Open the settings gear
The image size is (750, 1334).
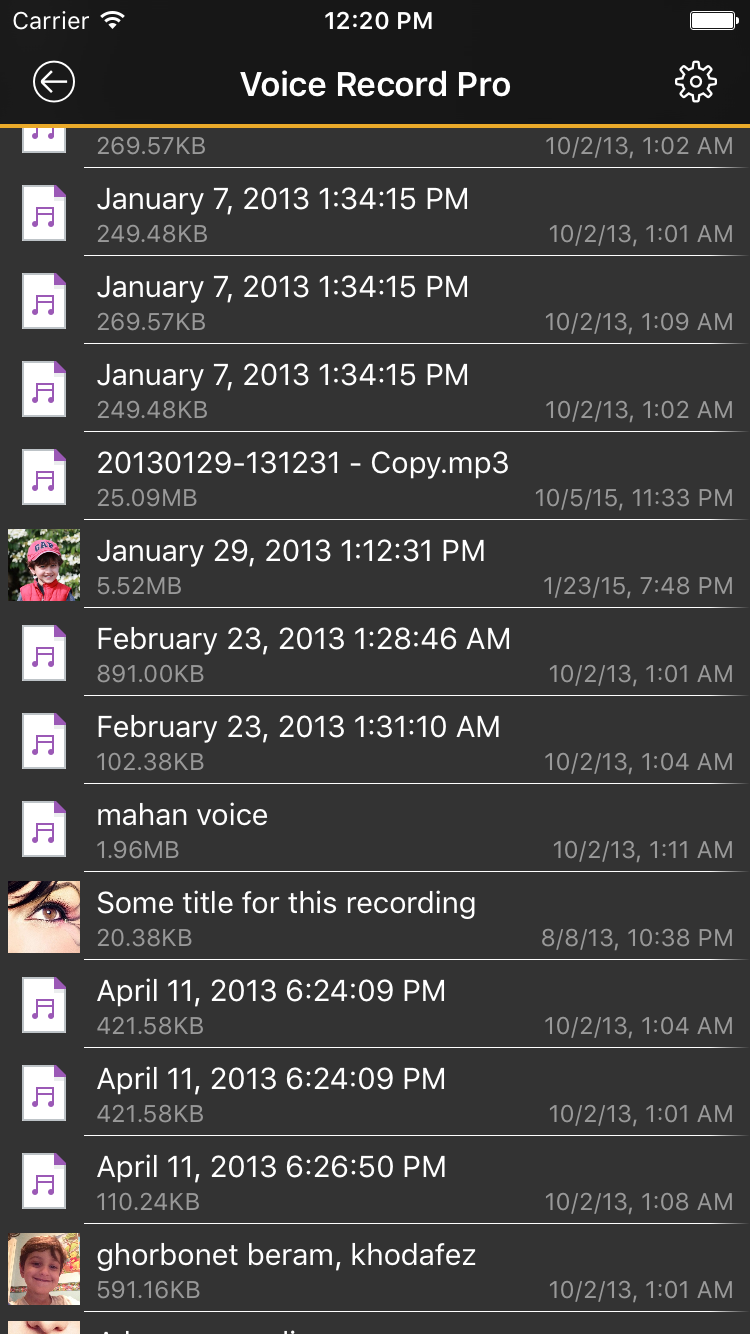pos(696,82)
